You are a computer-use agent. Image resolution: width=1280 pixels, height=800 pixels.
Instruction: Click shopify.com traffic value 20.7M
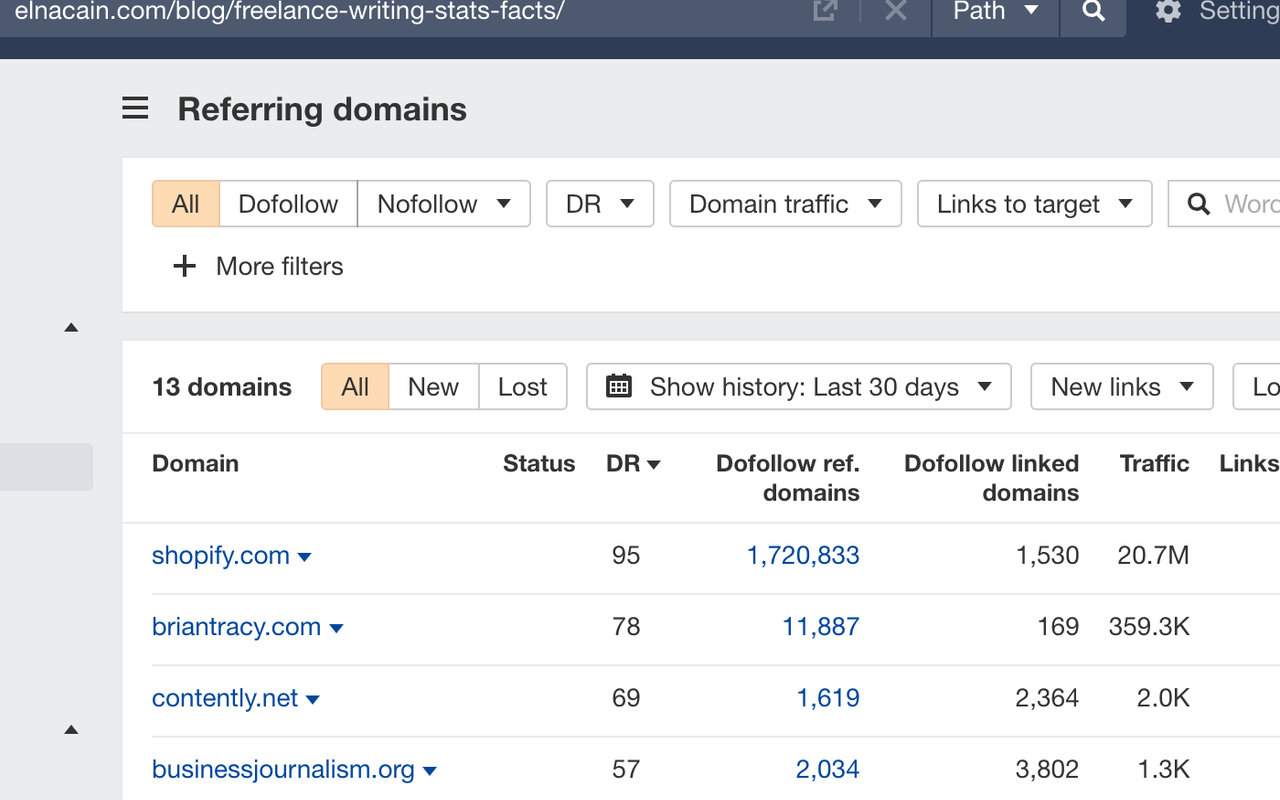[x=1153, y=555]
